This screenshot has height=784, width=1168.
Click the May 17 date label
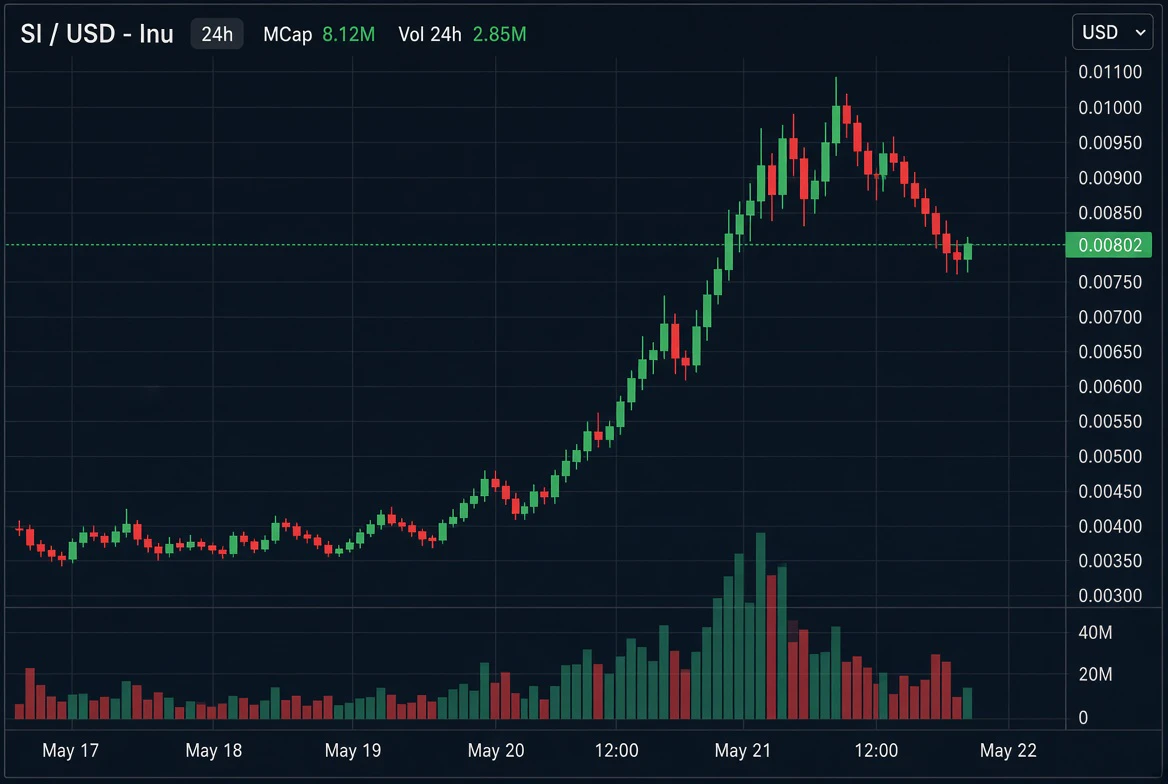[x=71, y=750]
